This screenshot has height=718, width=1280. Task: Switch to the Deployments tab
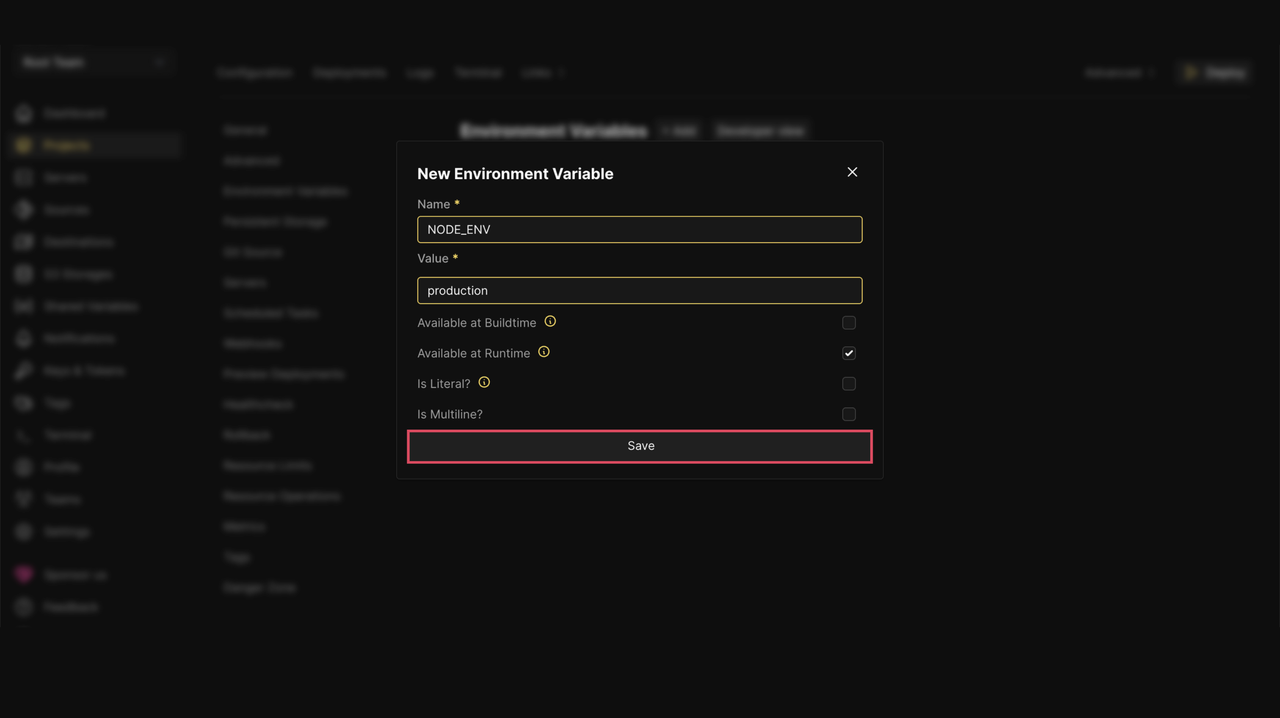point(349,73)
